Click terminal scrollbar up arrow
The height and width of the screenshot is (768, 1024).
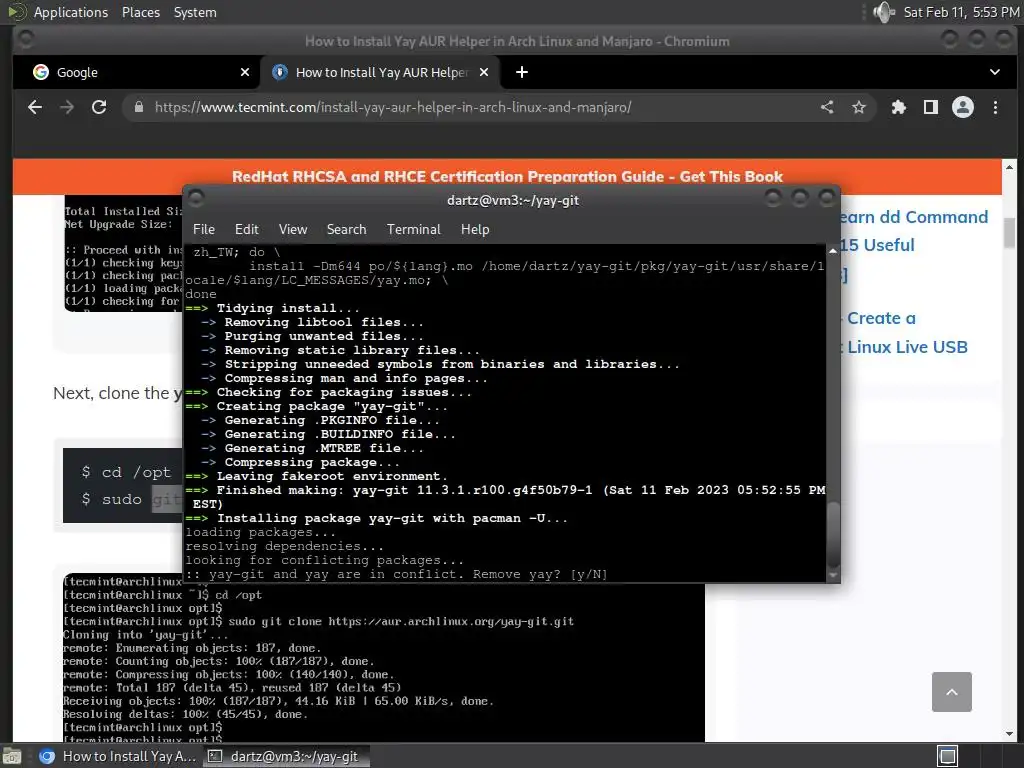(833, 251)
